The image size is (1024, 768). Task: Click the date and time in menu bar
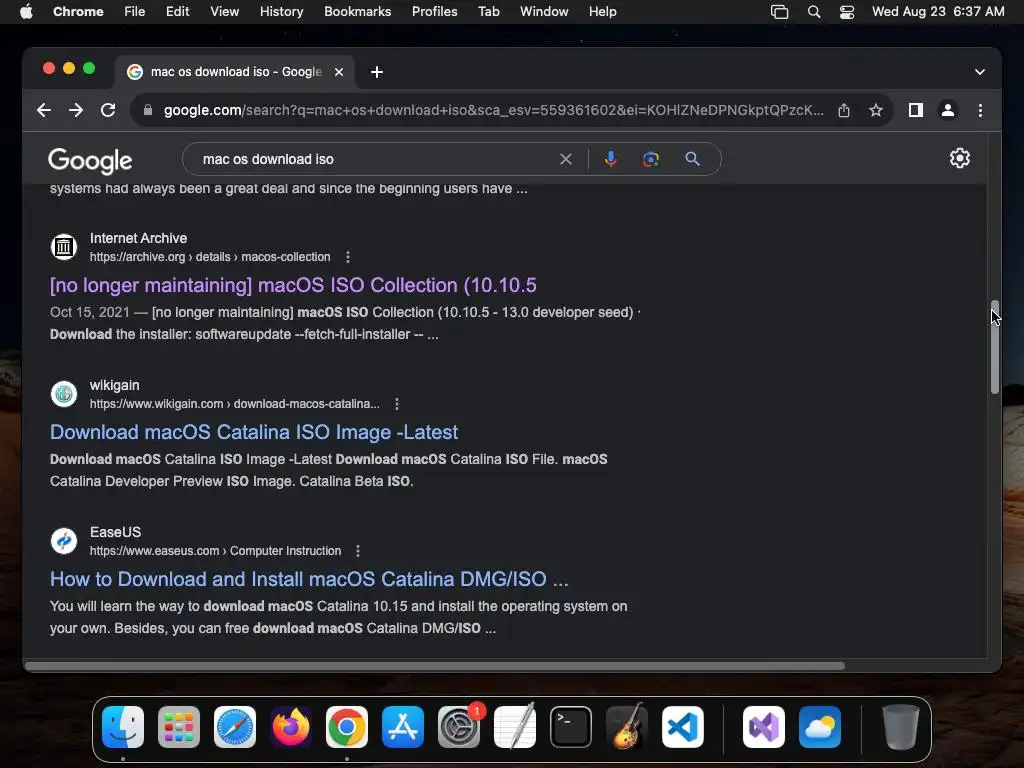pyautogui.click(x=938, y=12)
